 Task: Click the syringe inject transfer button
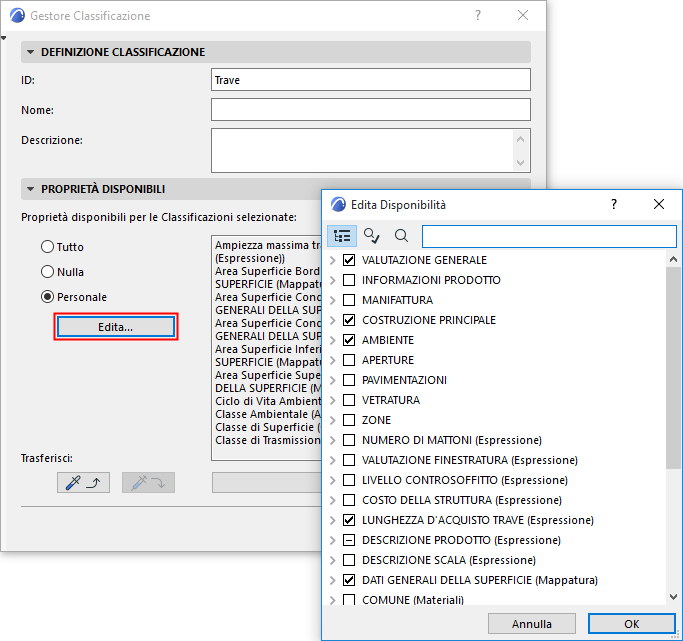coord(148,482)
